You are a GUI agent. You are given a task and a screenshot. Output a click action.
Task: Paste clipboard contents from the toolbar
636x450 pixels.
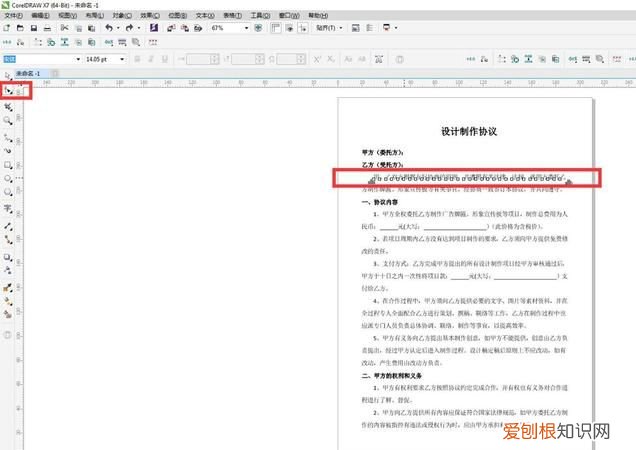coord(92,28)
